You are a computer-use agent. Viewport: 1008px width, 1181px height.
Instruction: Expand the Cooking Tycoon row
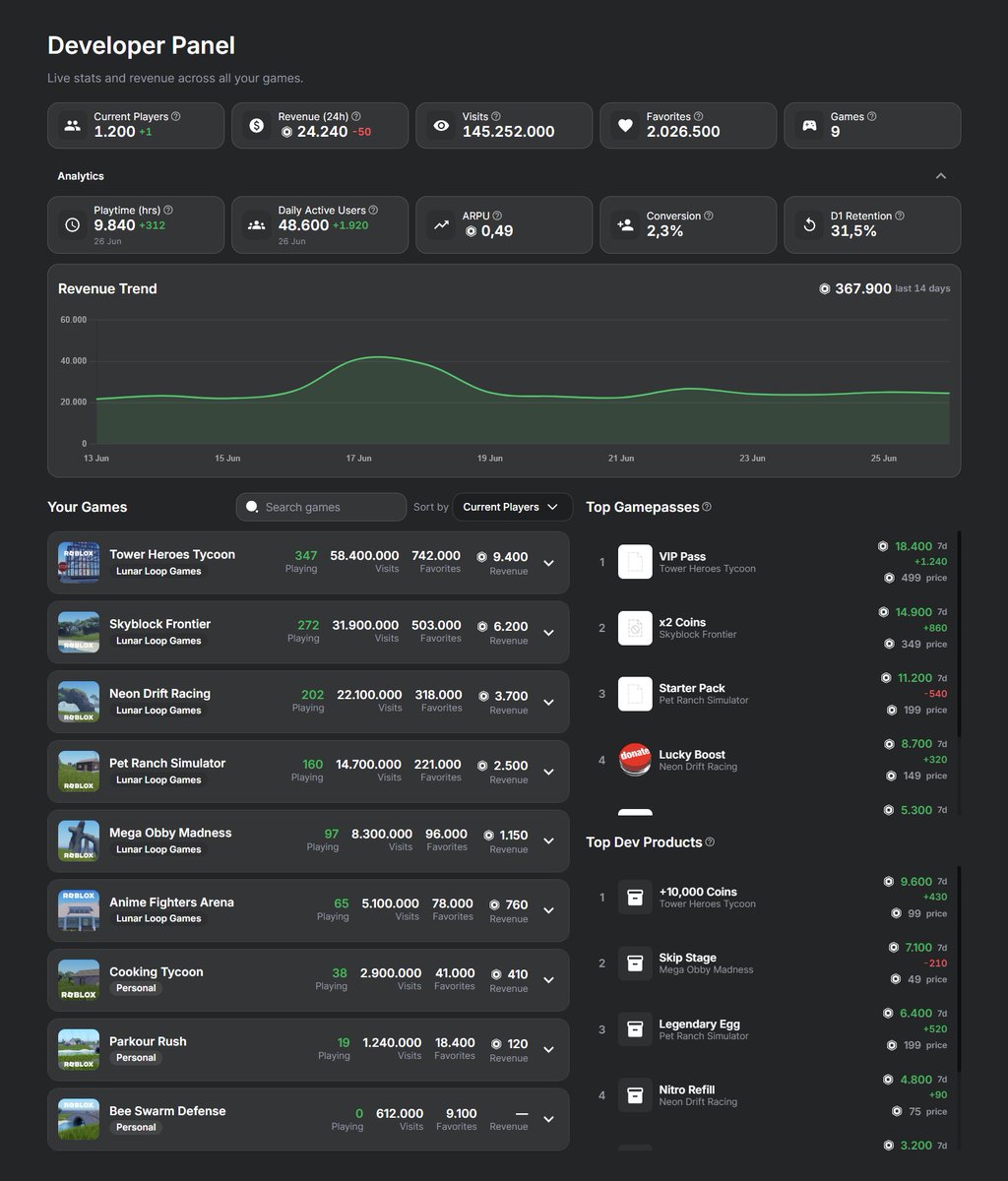point(549,980)
